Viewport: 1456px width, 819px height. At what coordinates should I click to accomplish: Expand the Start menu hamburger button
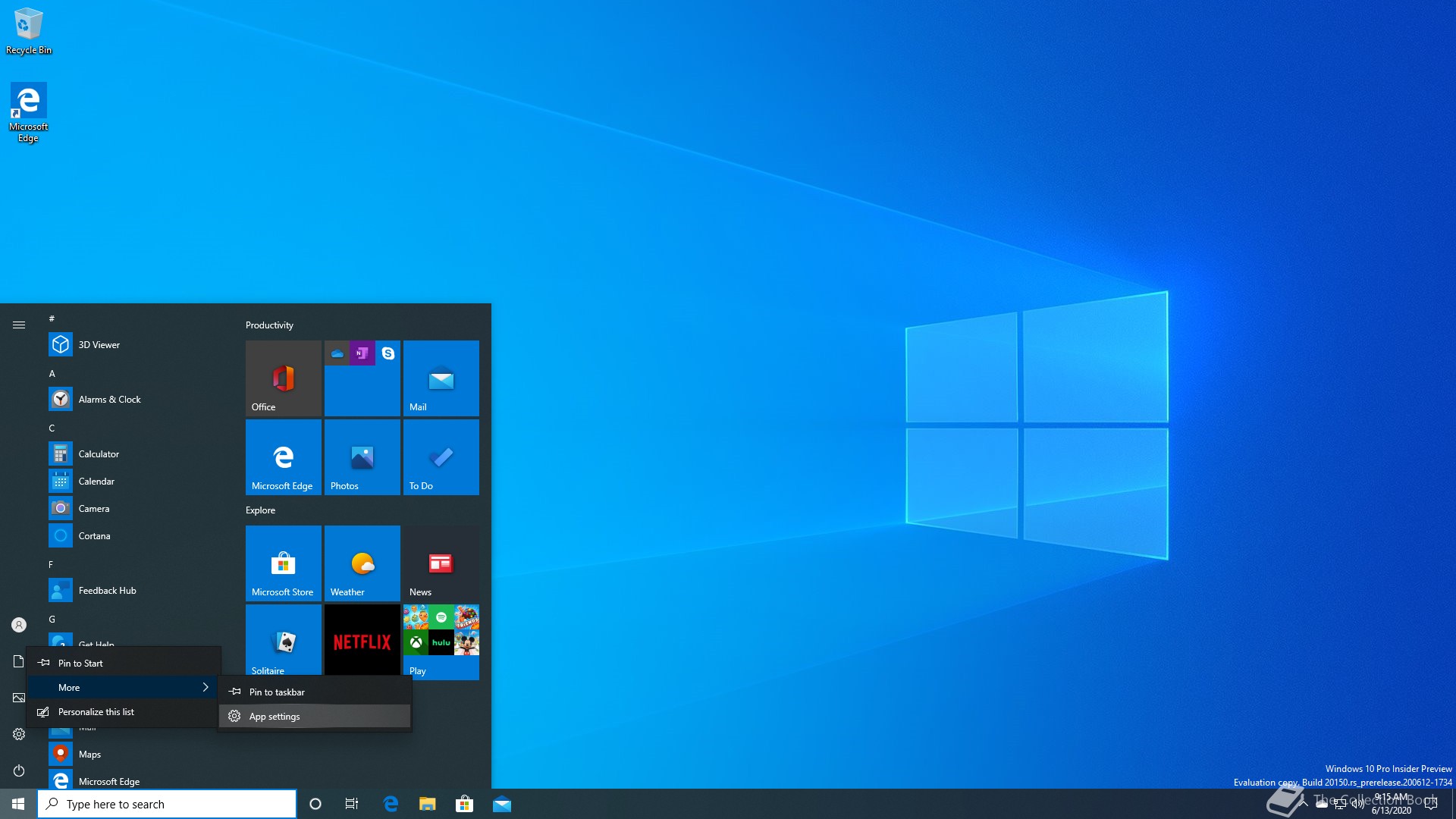tap(19, 325)
